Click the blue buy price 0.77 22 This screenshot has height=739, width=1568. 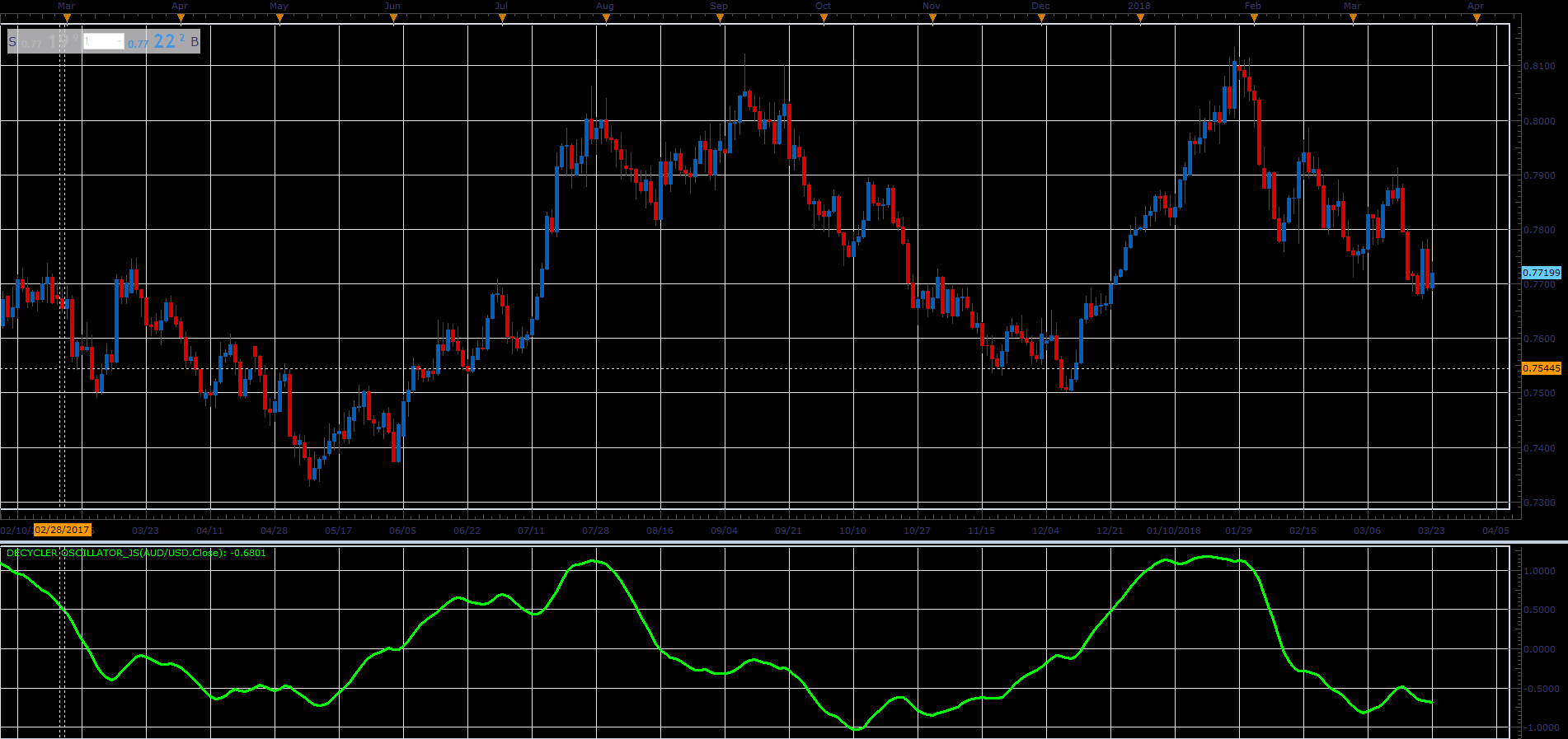coord(156,41)
